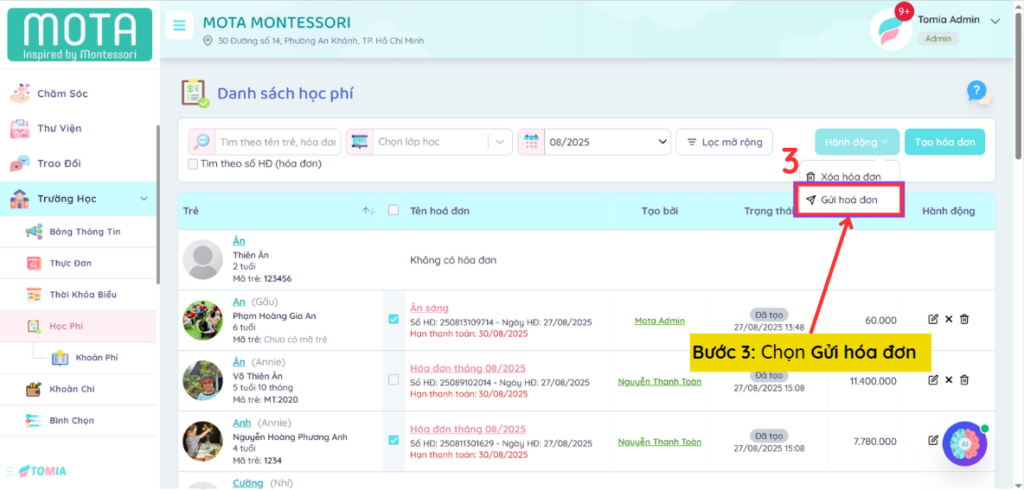Screen dimensions: 1024x490
Task: Click trash icon for 11.400.000 invoice row
Action: (965, 380)
